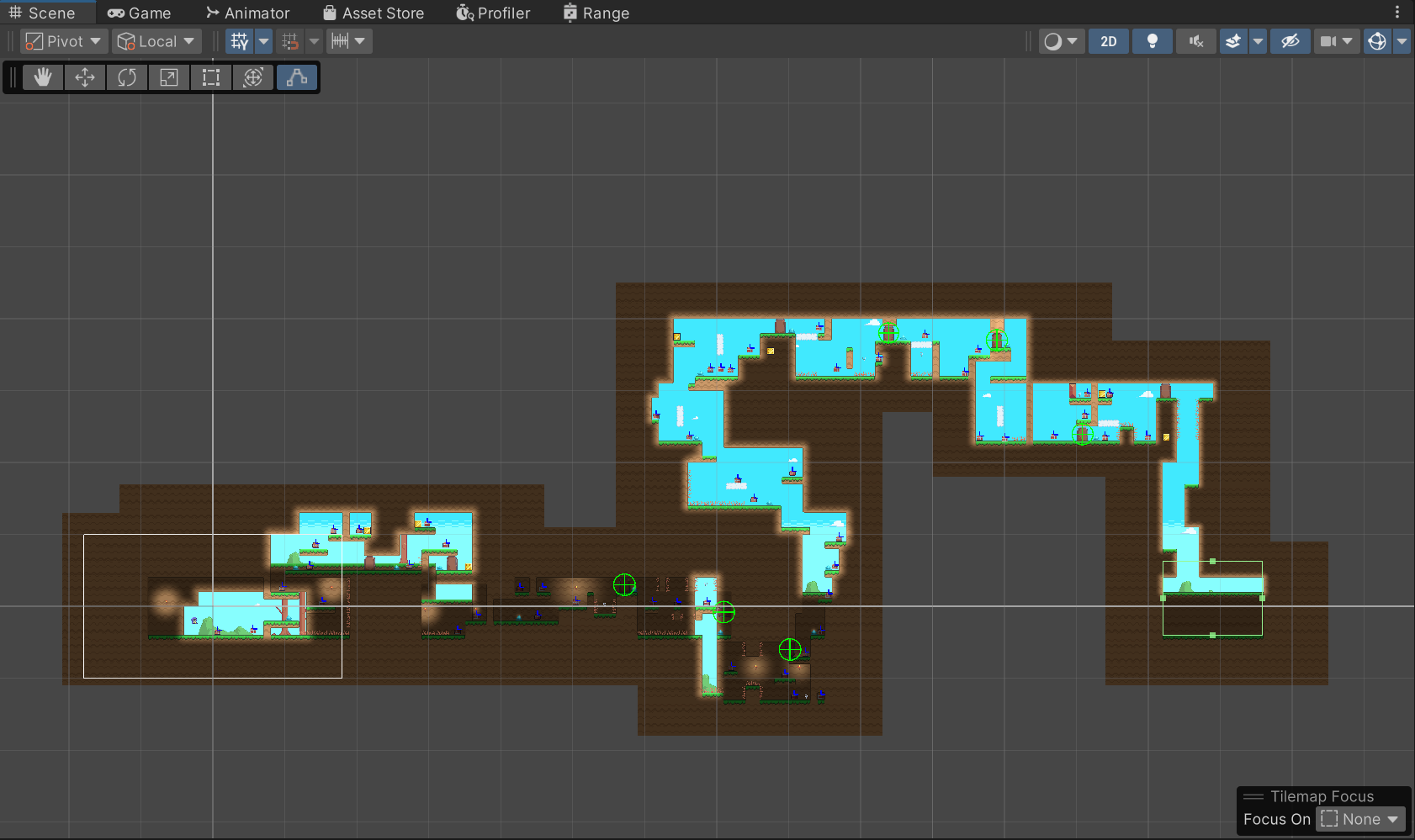The image size is (1415, 840).
Task: Select the Scale tool
Action: tap(169, 77)
